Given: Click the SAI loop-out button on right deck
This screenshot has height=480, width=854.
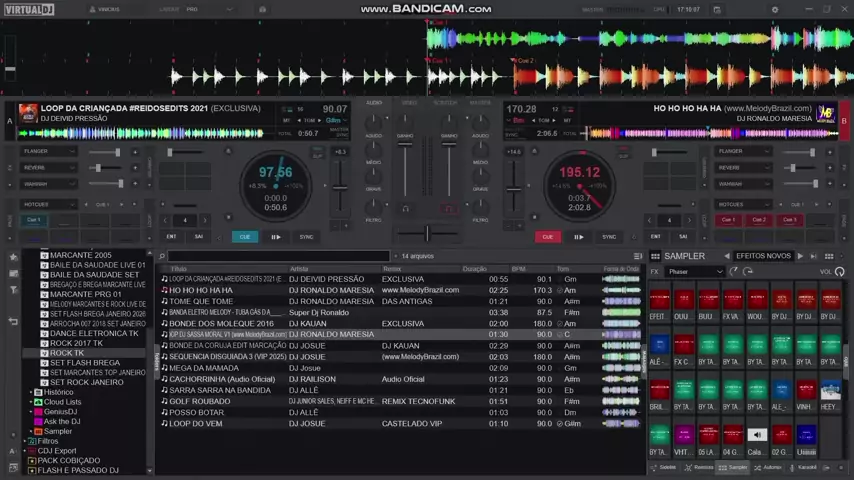Looking at the screenshot, I should coord(683,237).
